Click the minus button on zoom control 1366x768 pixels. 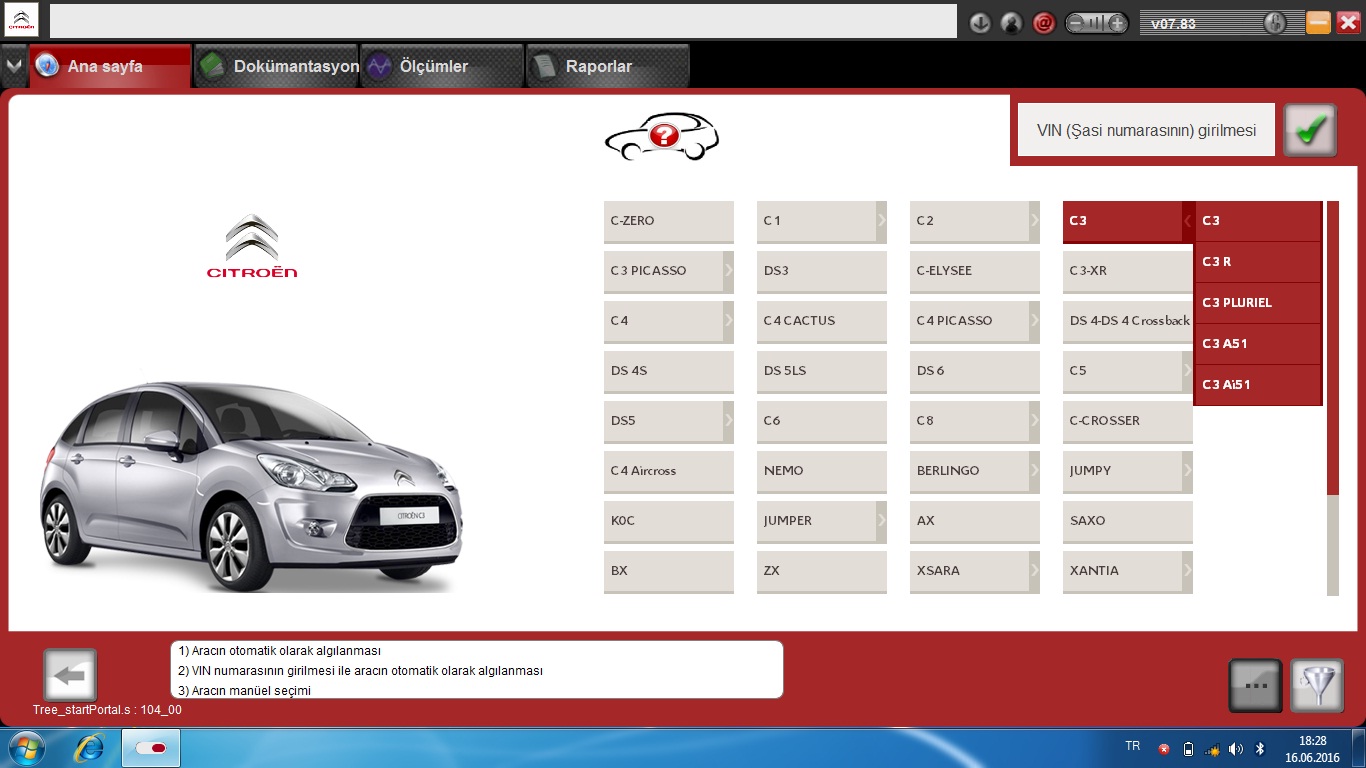pos(1076,23)
